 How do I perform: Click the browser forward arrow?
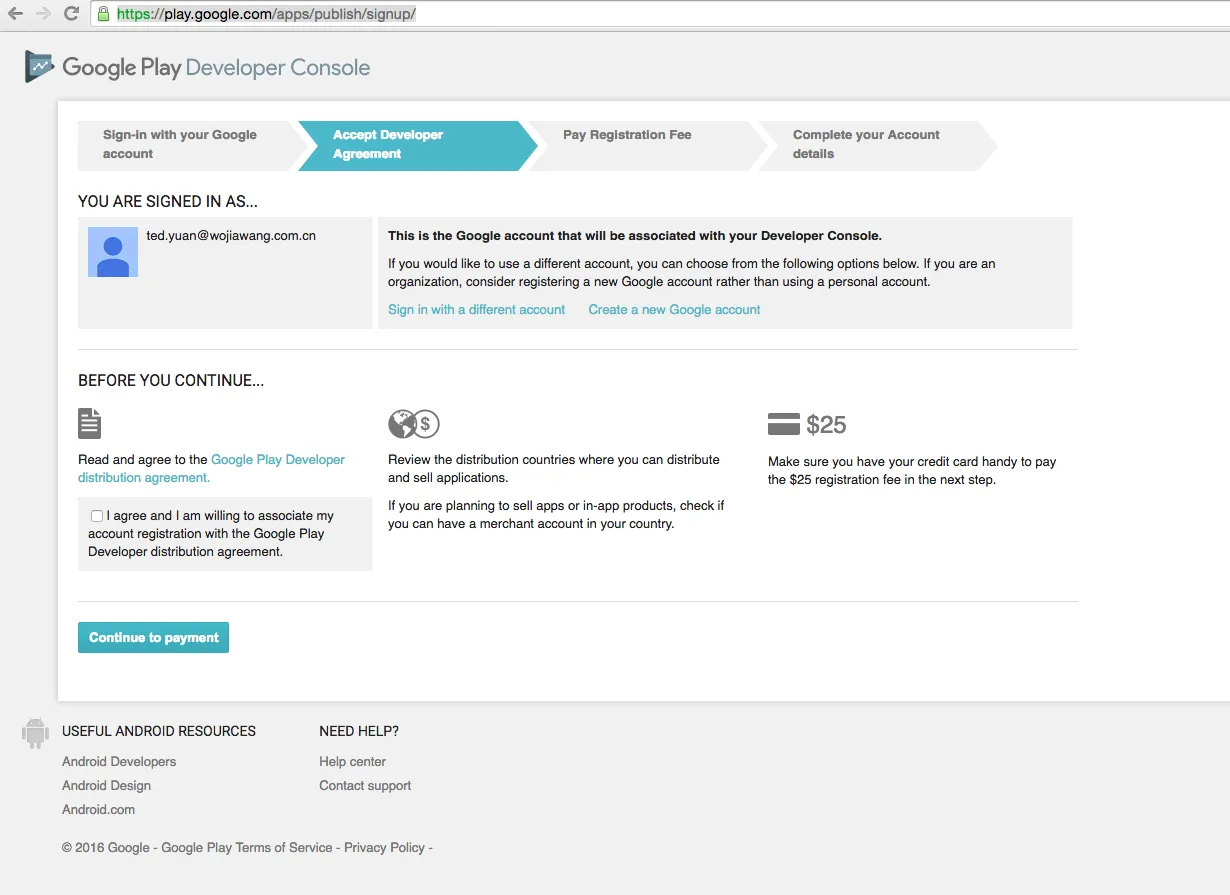coord(43,14)
